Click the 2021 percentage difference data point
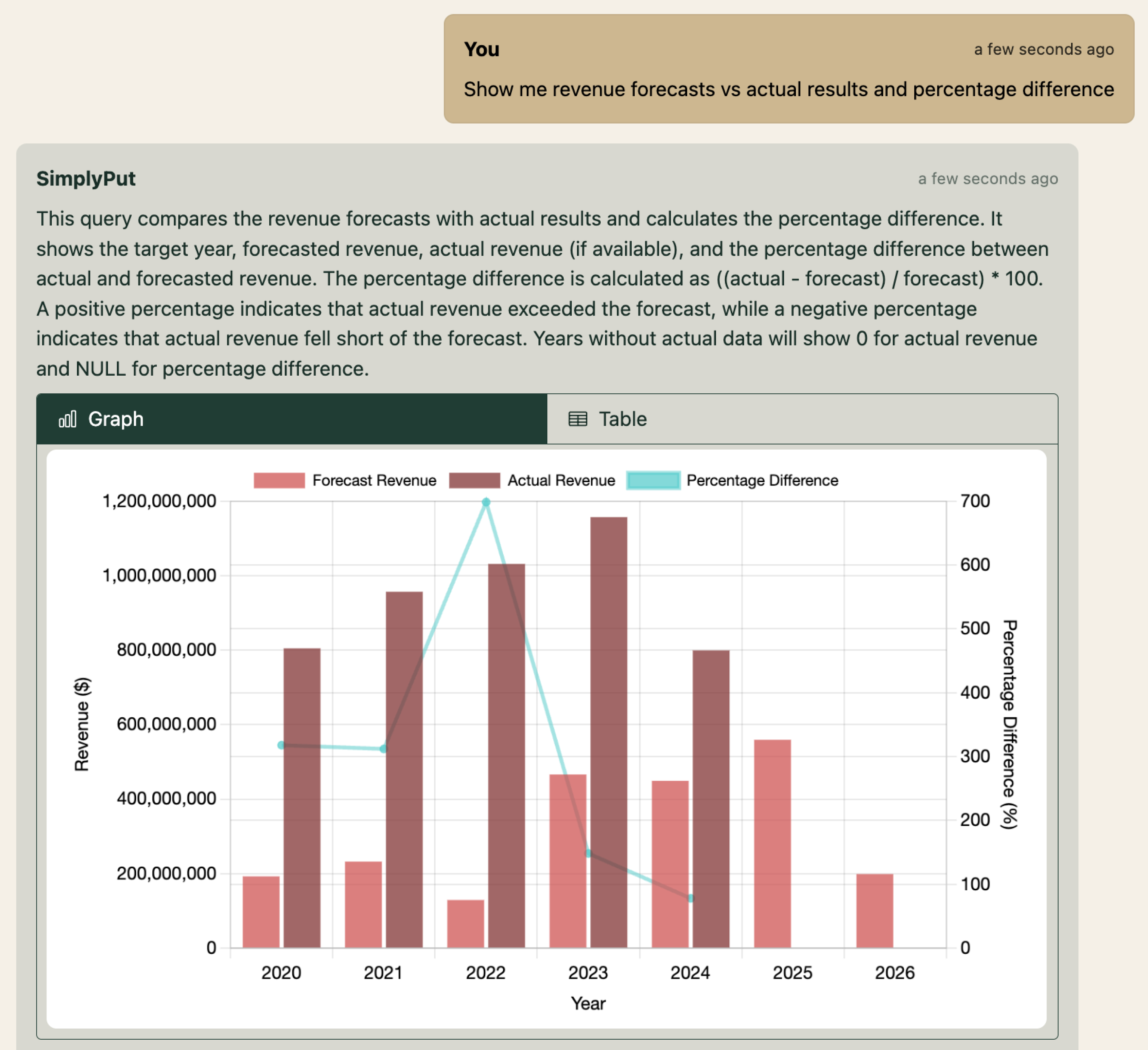1148x1050 pixels. [383, 749]
